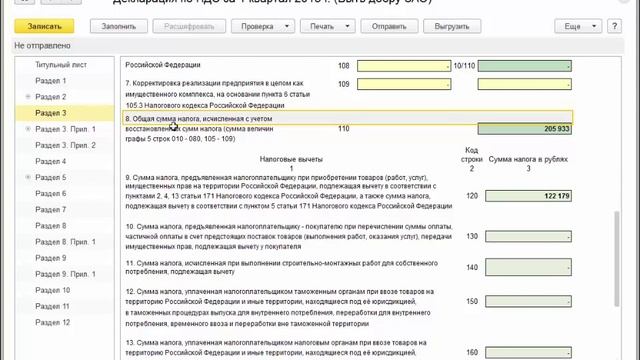Select Раздел 6 in the section list

(x=51, y=193)
